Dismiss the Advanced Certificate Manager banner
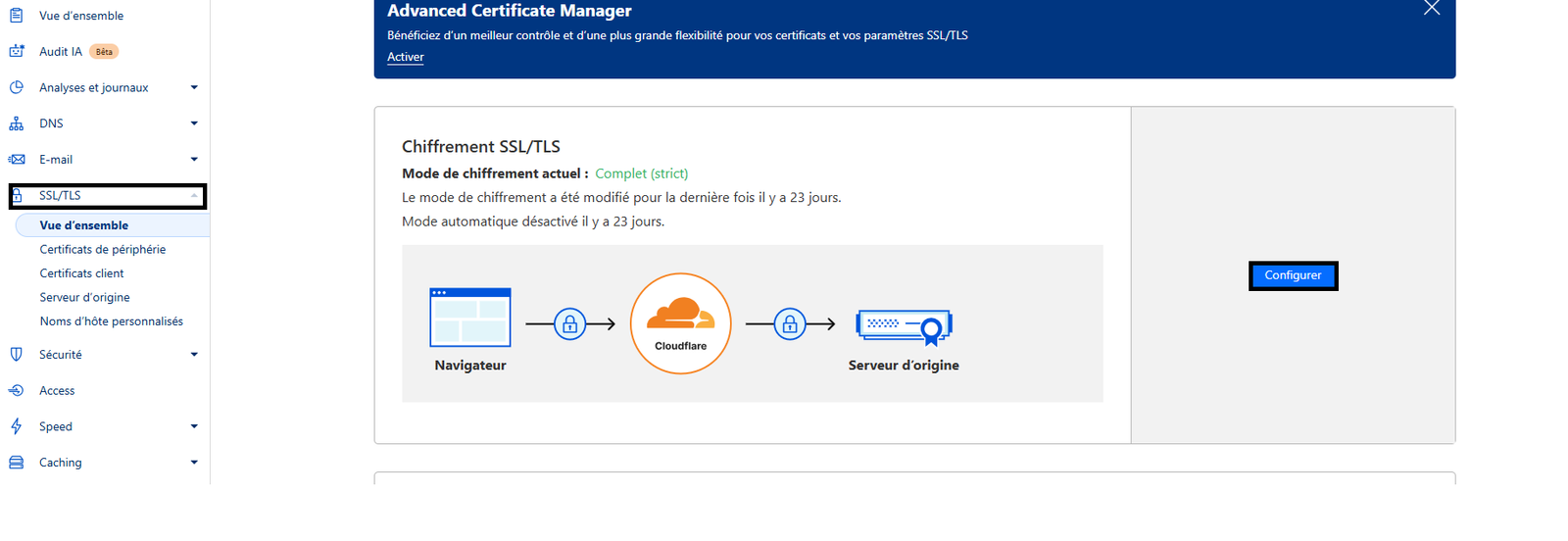The width and height of the screenshot is (1568, 541). 1432,9
